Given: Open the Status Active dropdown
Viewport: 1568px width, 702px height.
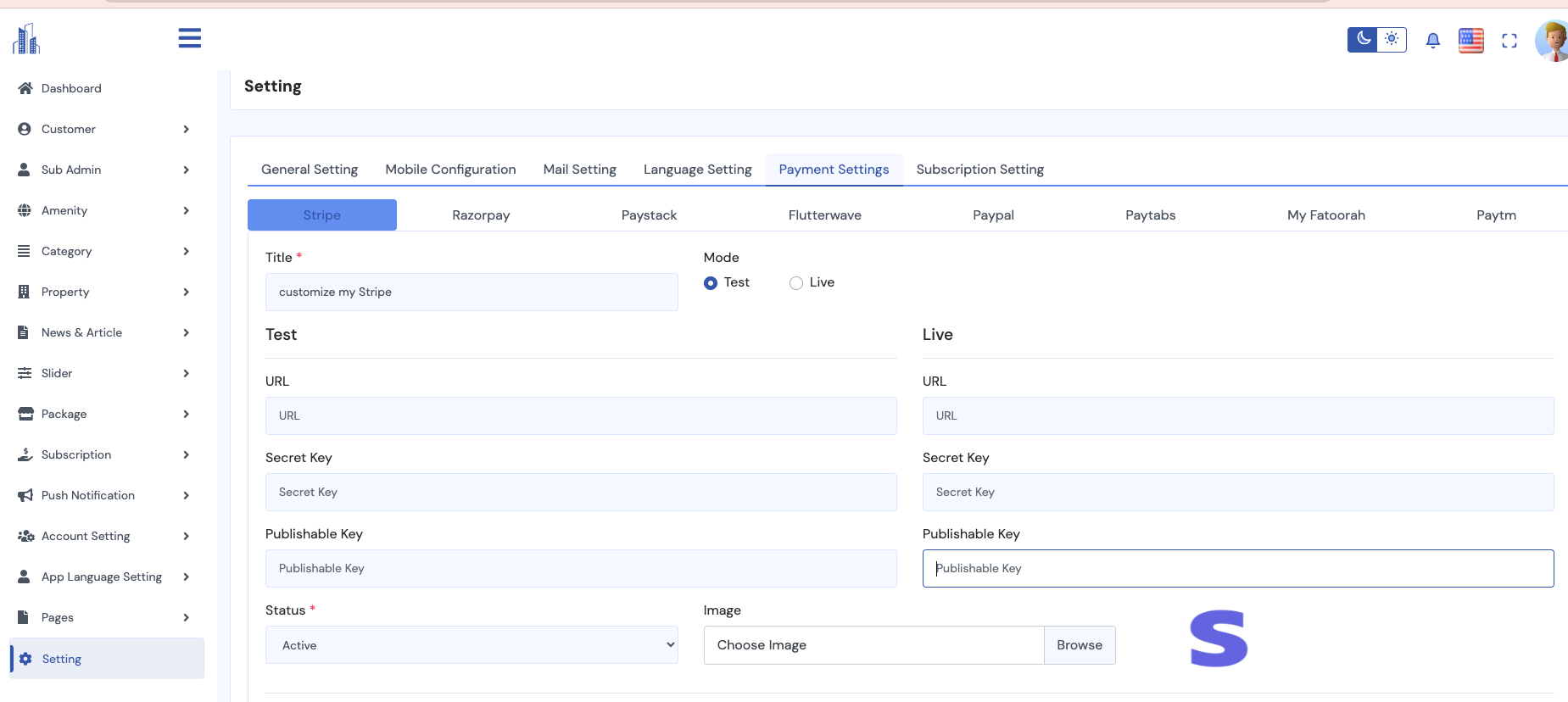Looking at the screenshot, I should [472, 645].
